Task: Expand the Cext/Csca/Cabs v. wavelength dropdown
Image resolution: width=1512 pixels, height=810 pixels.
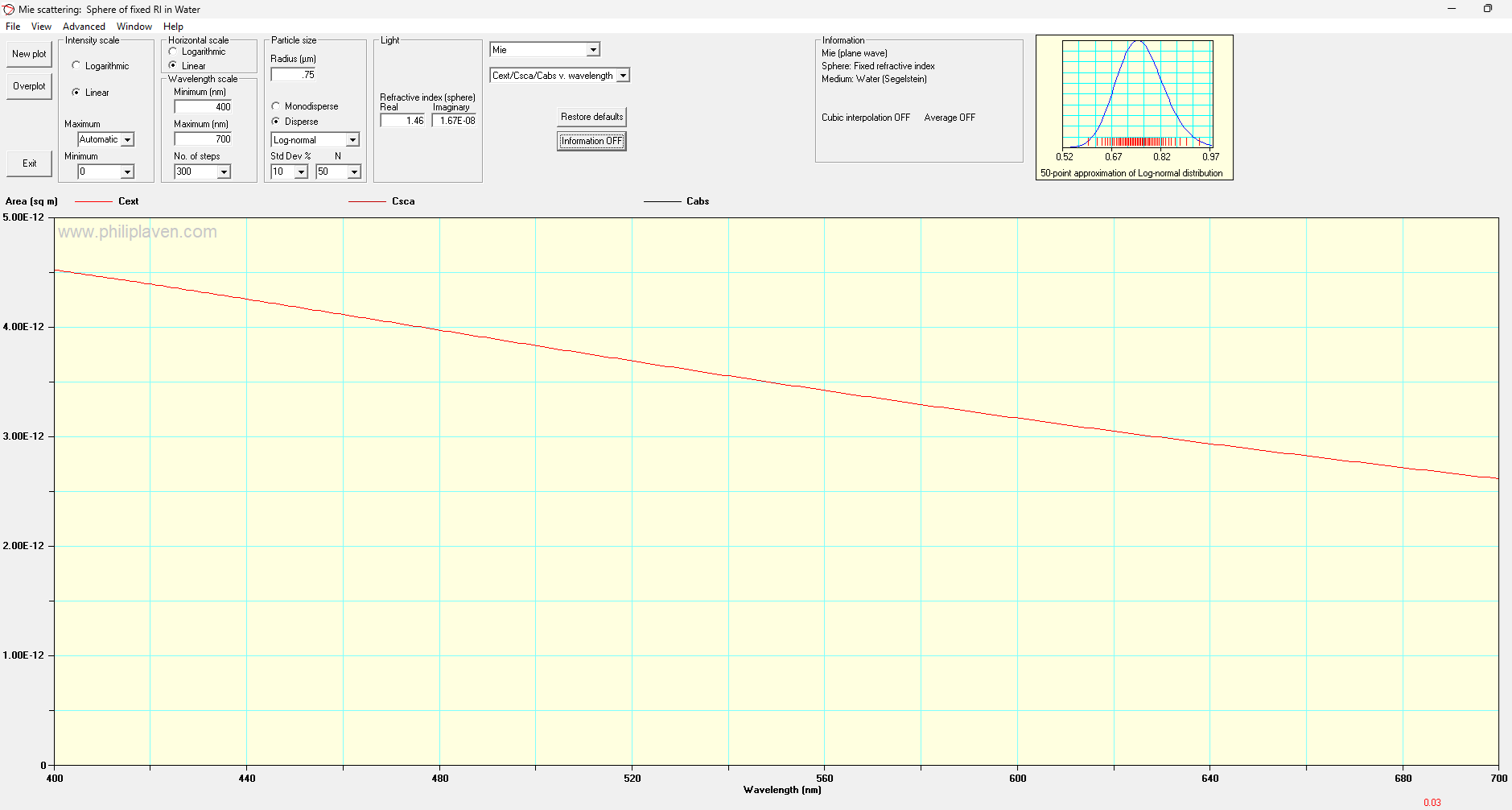Action: point(622,76)
